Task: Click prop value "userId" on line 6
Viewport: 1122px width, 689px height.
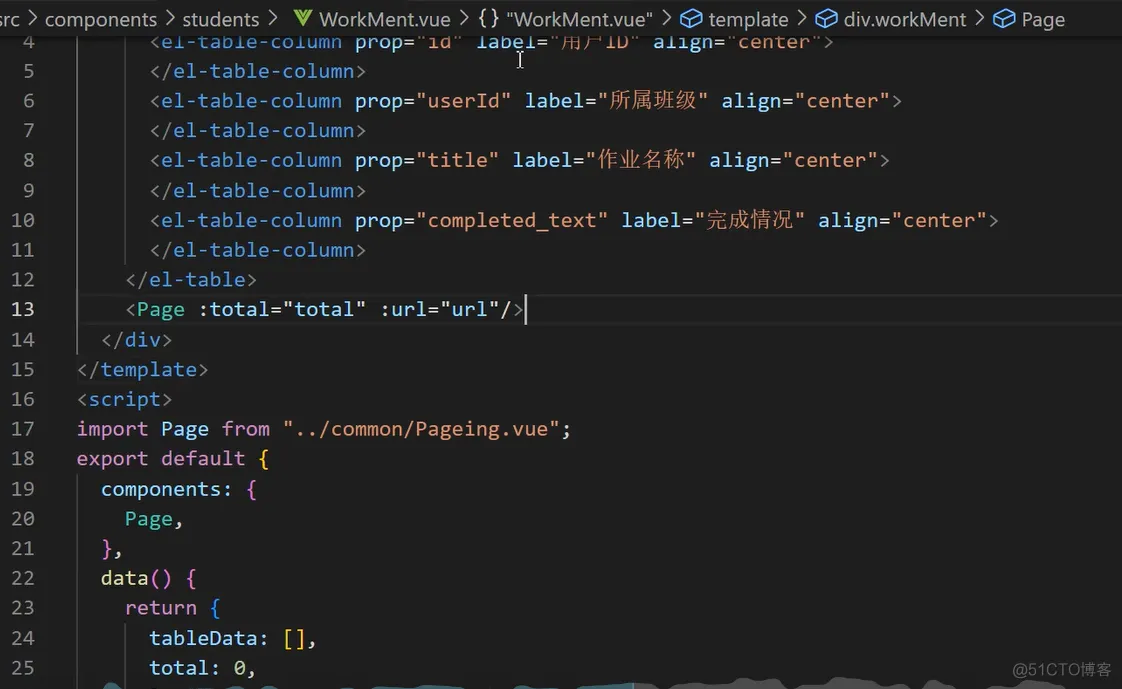Action: point(464,101)
